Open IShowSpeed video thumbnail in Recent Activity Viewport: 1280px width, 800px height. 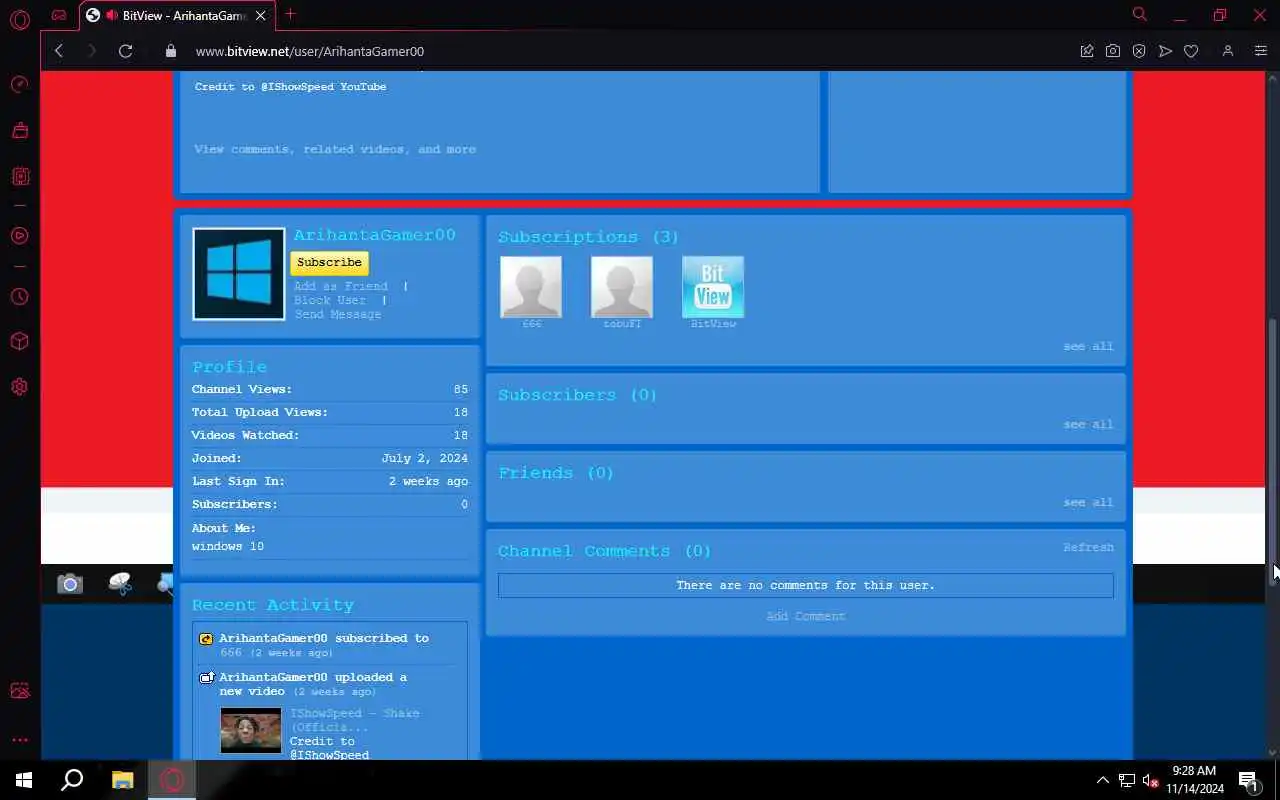(251, 731)
